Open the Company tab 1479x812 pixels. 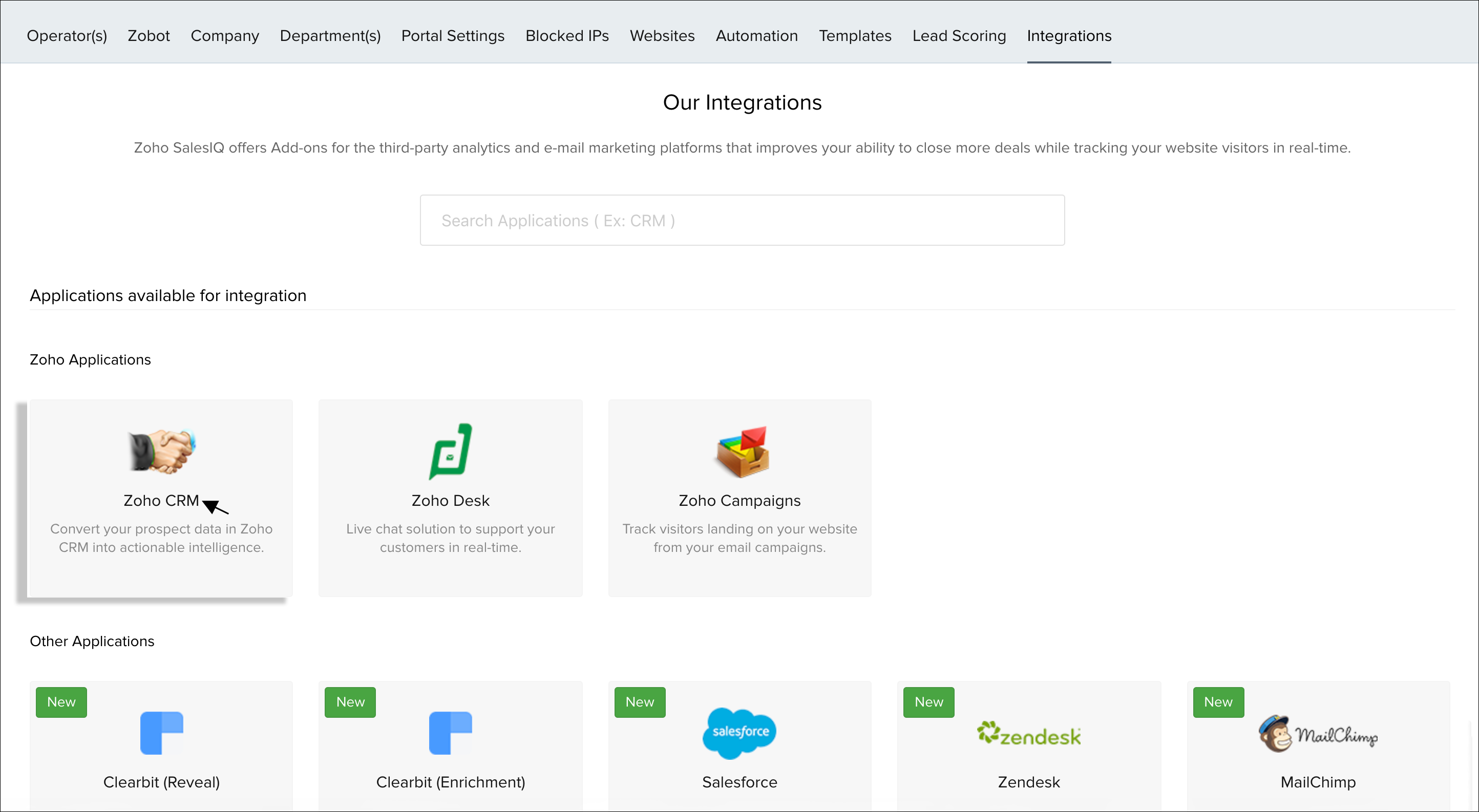[x=224, y=35]
